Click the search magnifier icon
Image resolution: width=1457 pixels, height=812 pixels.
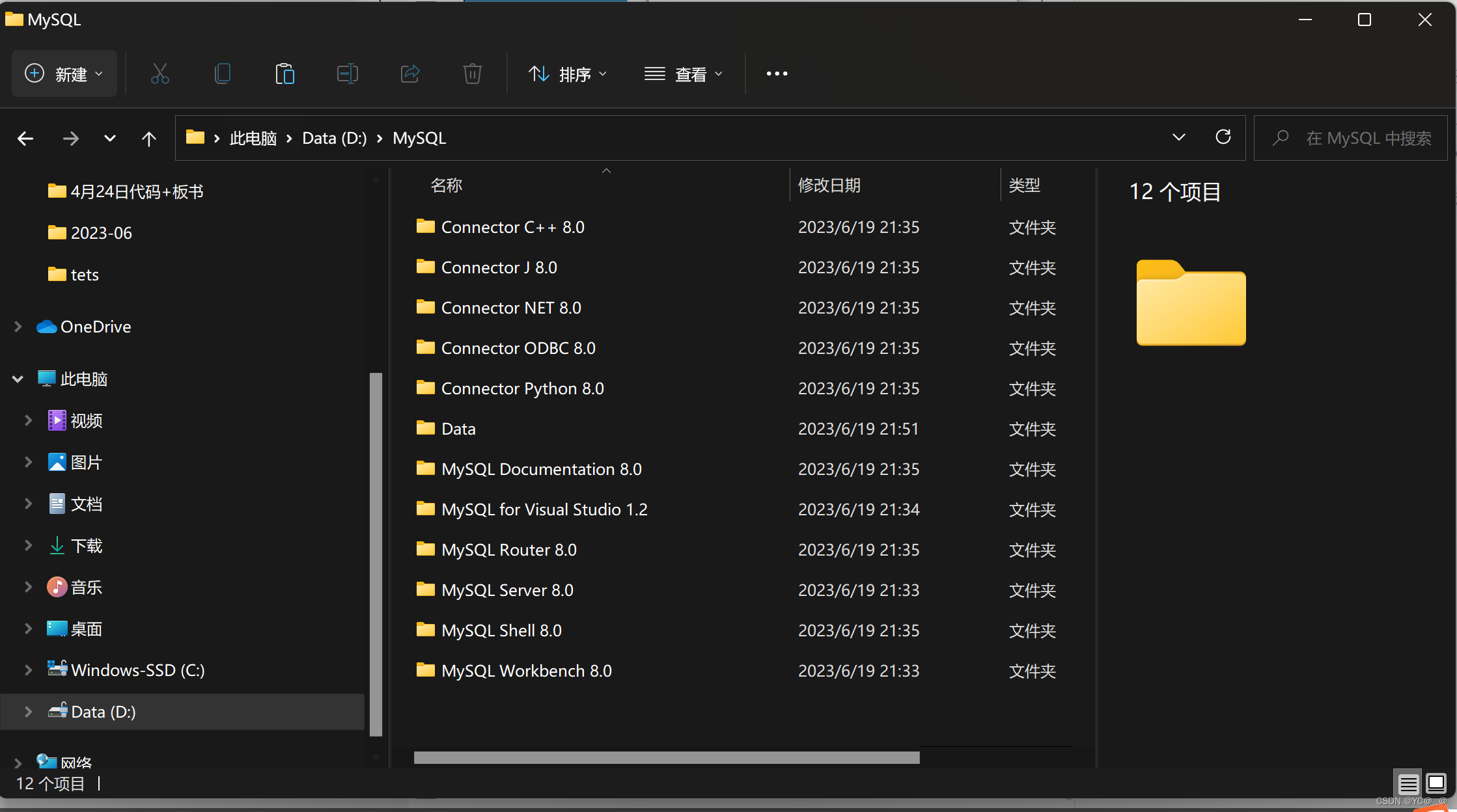(x=1280, y=137)
